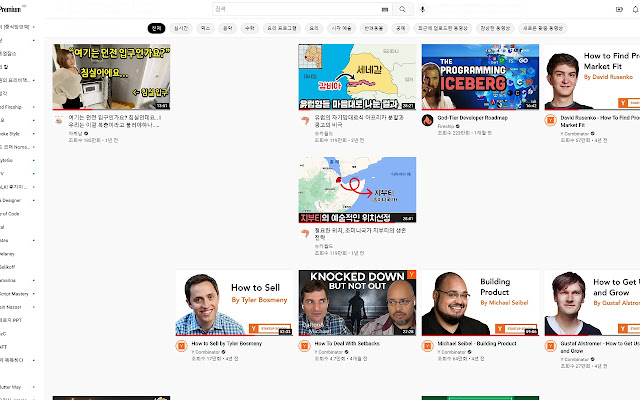Screen dimensions: 640x400
Task: Open Gustaf Alströmer Get Users and Grow title
Action: pos(600,347)
